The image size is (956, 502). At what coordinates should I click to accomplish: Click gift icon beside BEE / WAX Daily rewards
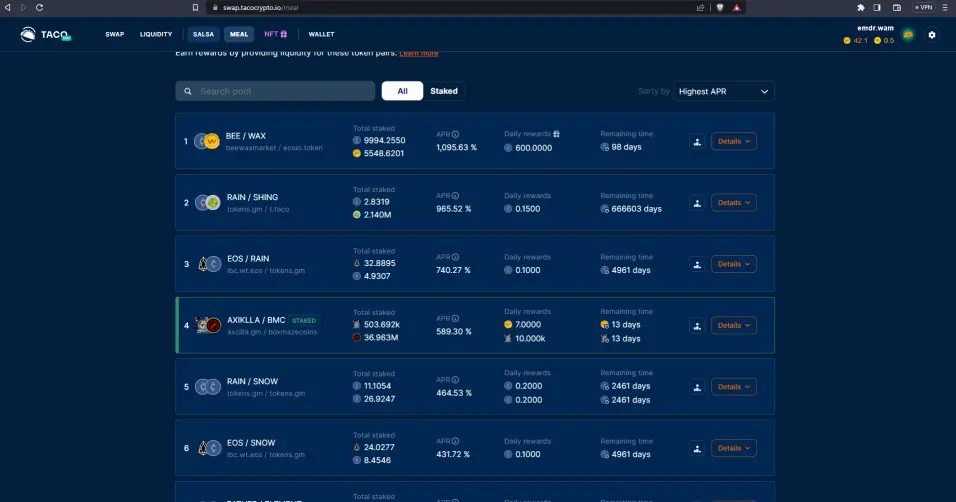[x=556, y=134]
